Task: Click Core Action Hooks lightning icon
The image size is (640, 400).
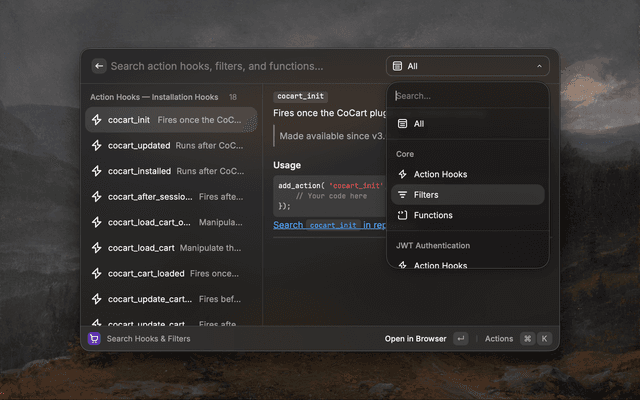Action: point(402,174)
